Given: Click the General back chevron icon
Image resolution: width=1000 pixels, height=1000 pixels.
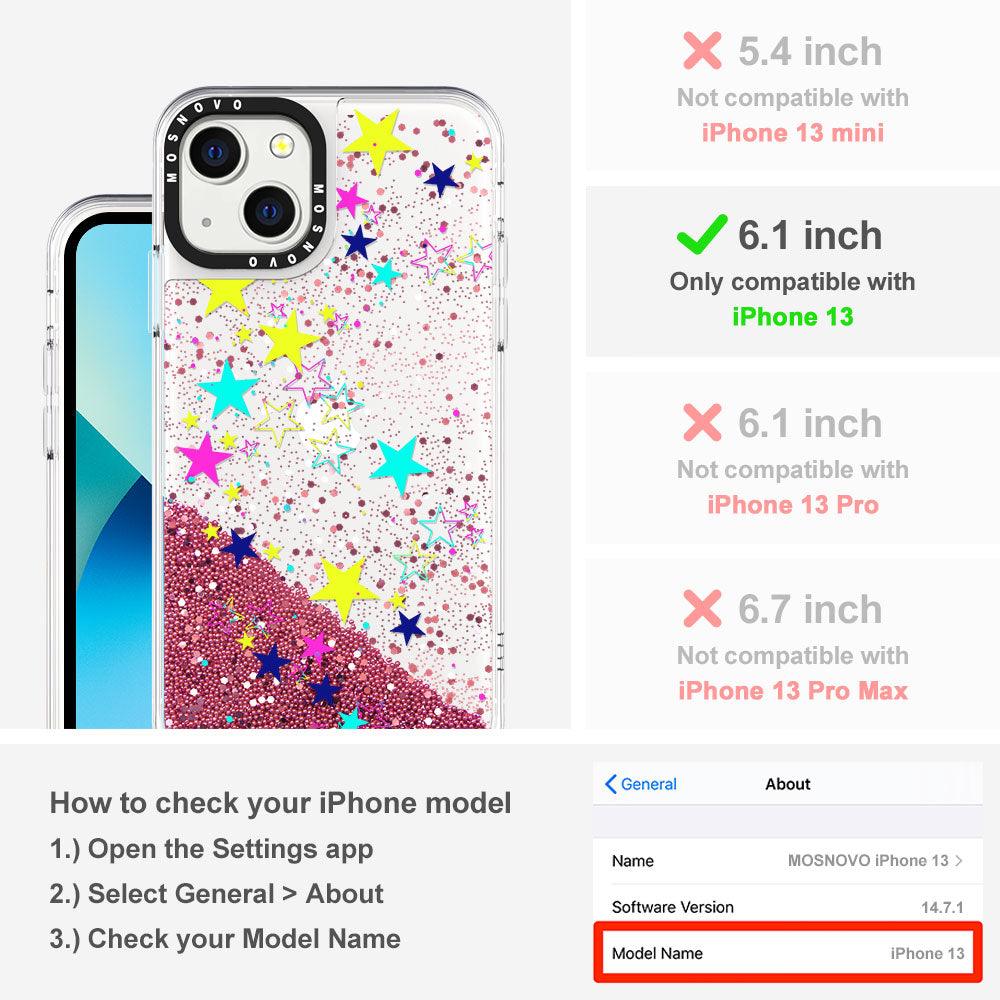Looking at the screenshot, I should [x=610, y=784].
